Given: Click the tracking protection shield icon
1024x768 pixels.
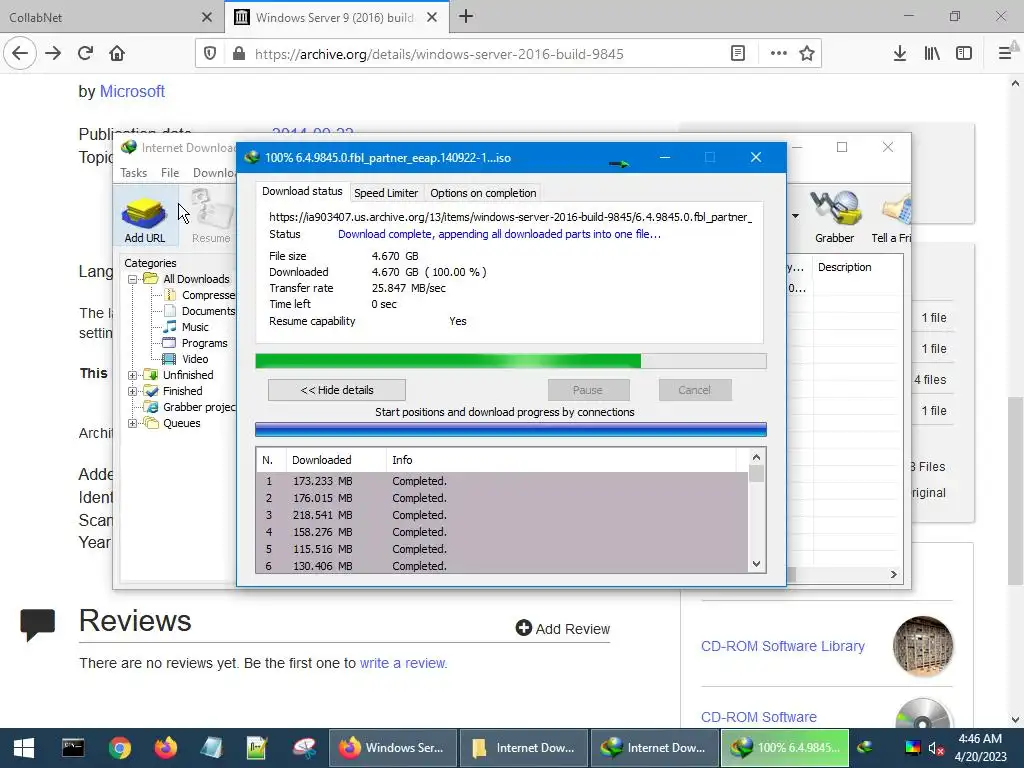Looking at the screenshot, I should click(210, 54).
